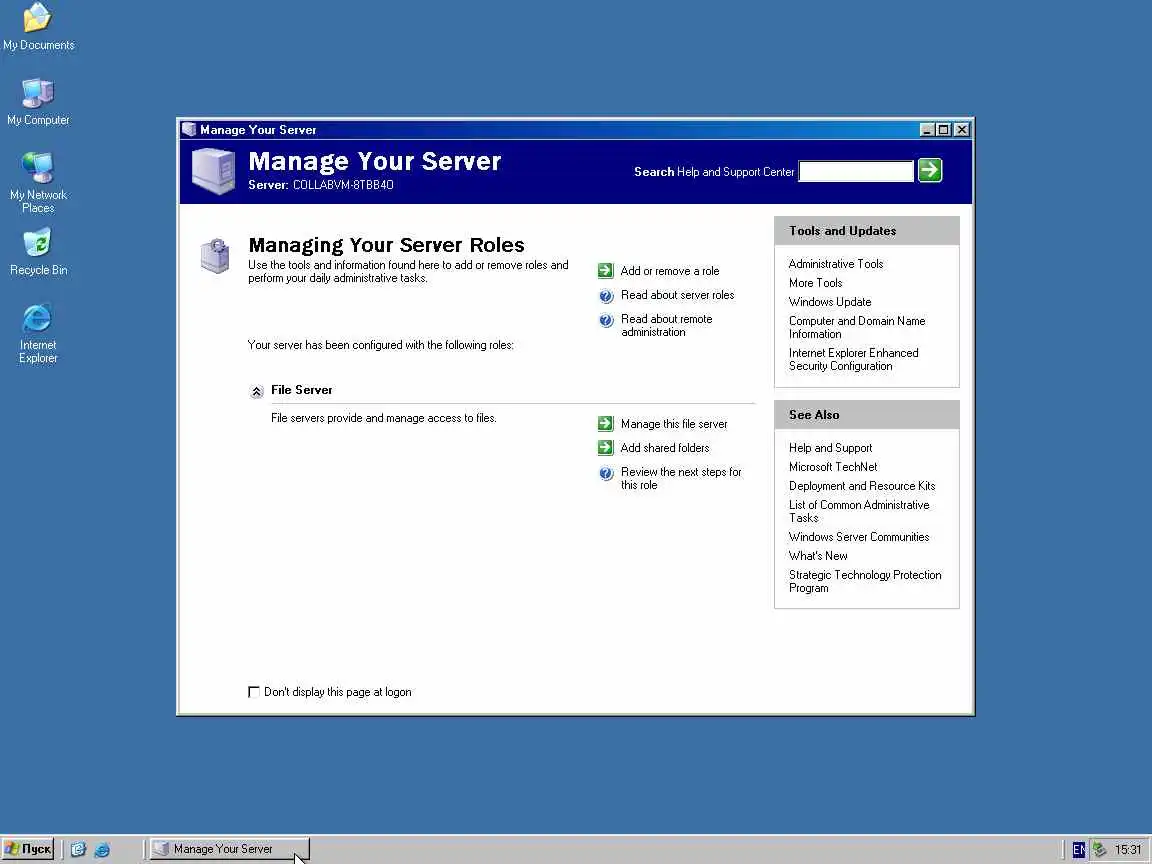Image resolution: width=1152 pixels, height=864 pixels.
Task: Open Review the next steps for this role
Action: [681, 478]
